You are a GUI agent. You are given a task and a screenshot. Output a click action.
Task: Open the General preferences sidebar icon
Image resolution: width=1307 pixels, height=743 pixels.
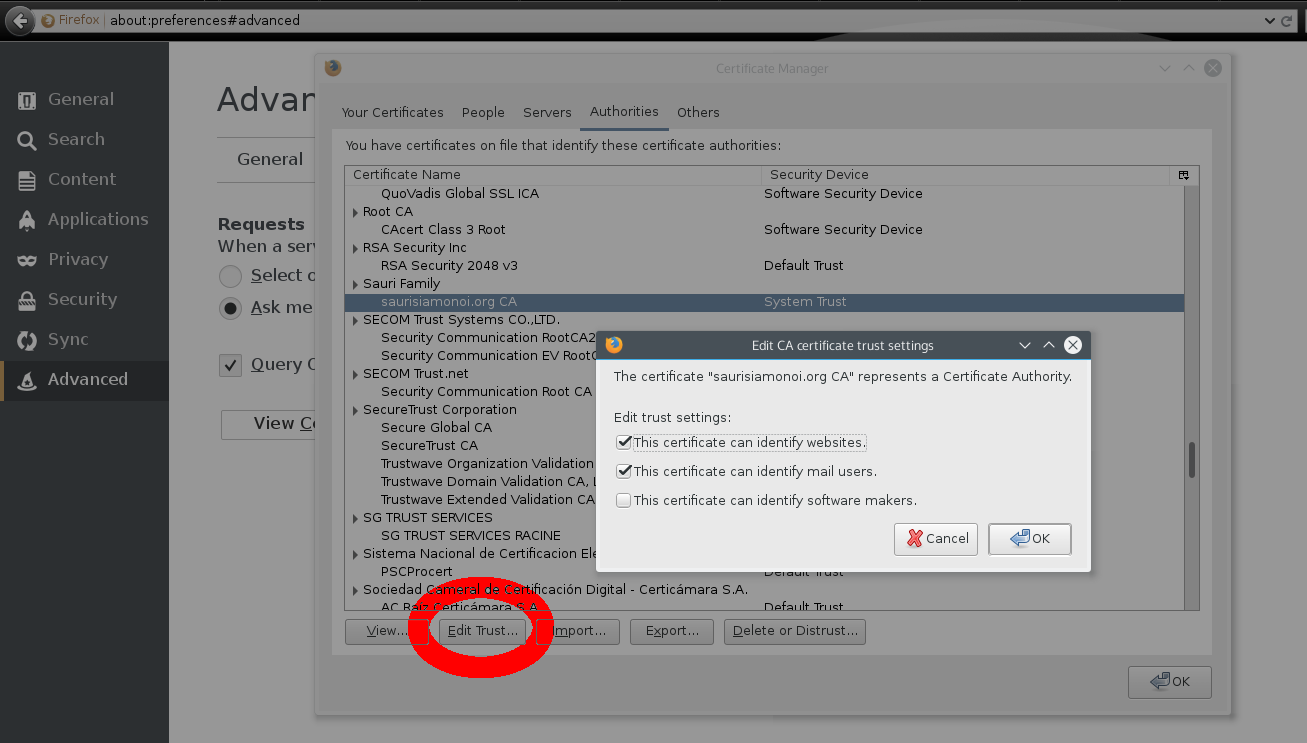coord(27,100)
